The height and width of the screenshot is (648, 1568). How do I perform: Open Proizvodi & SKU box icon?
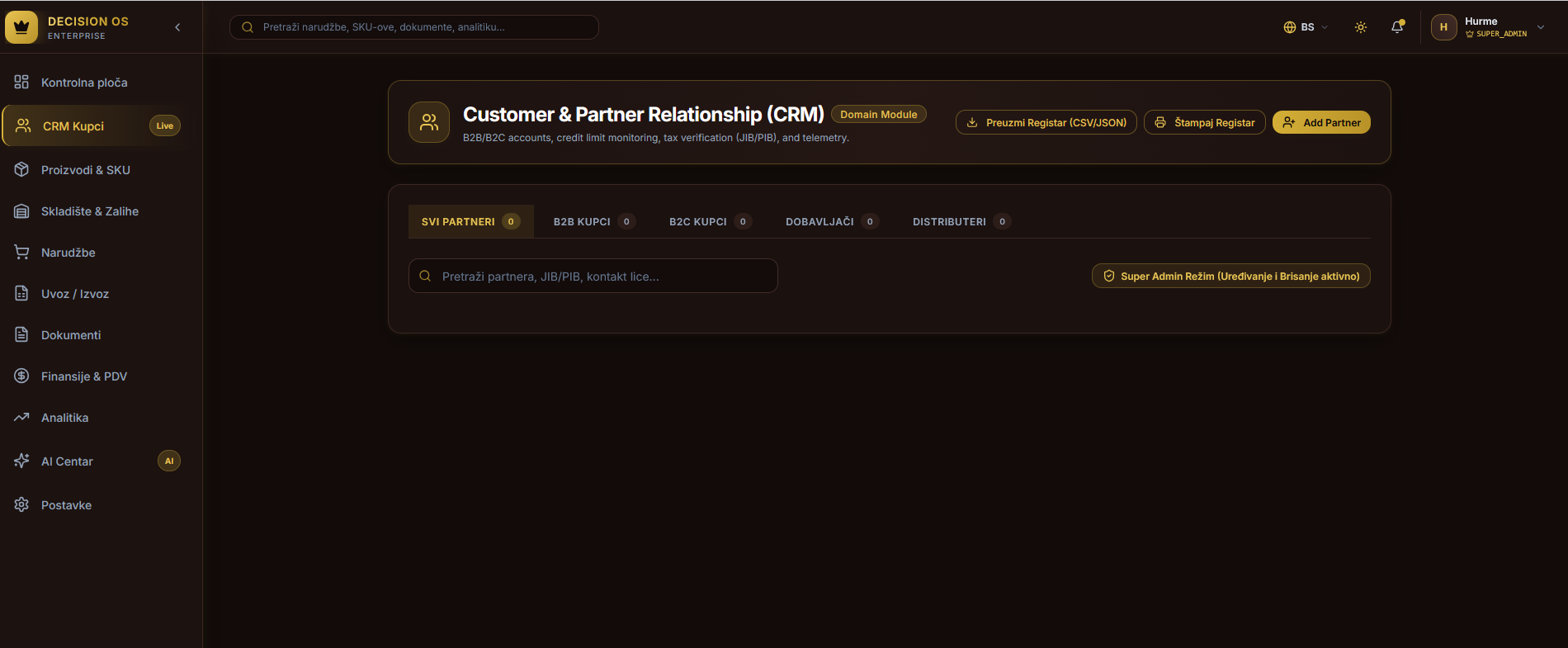click(22, 170)
